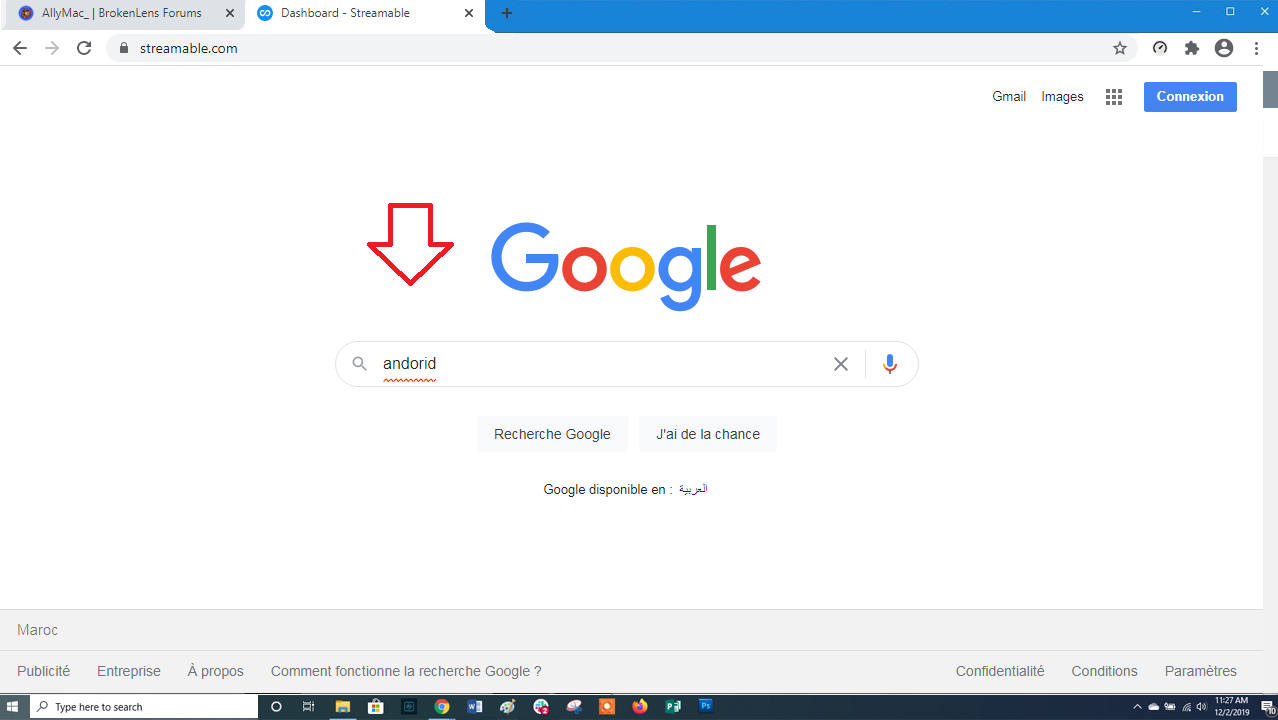Switch to the AllyMac_ BrokenLens Forums tab
1278x720 pixels.
tap(123, 13)
